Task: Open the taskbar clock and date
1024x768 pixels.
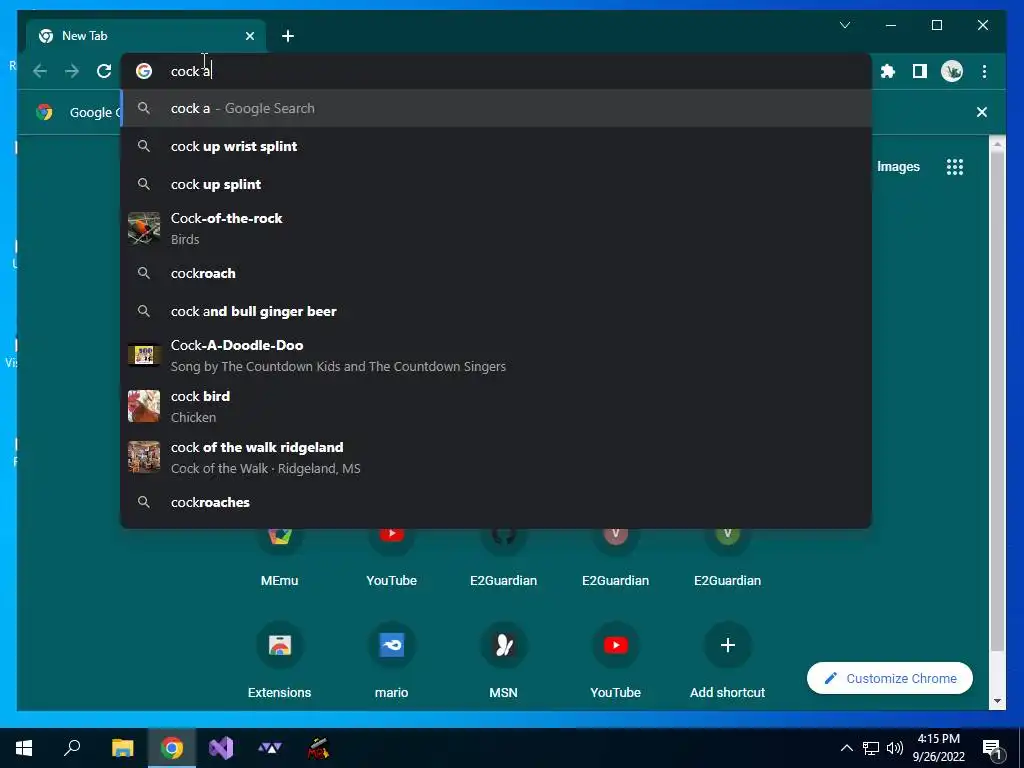Action: point(938,748)
